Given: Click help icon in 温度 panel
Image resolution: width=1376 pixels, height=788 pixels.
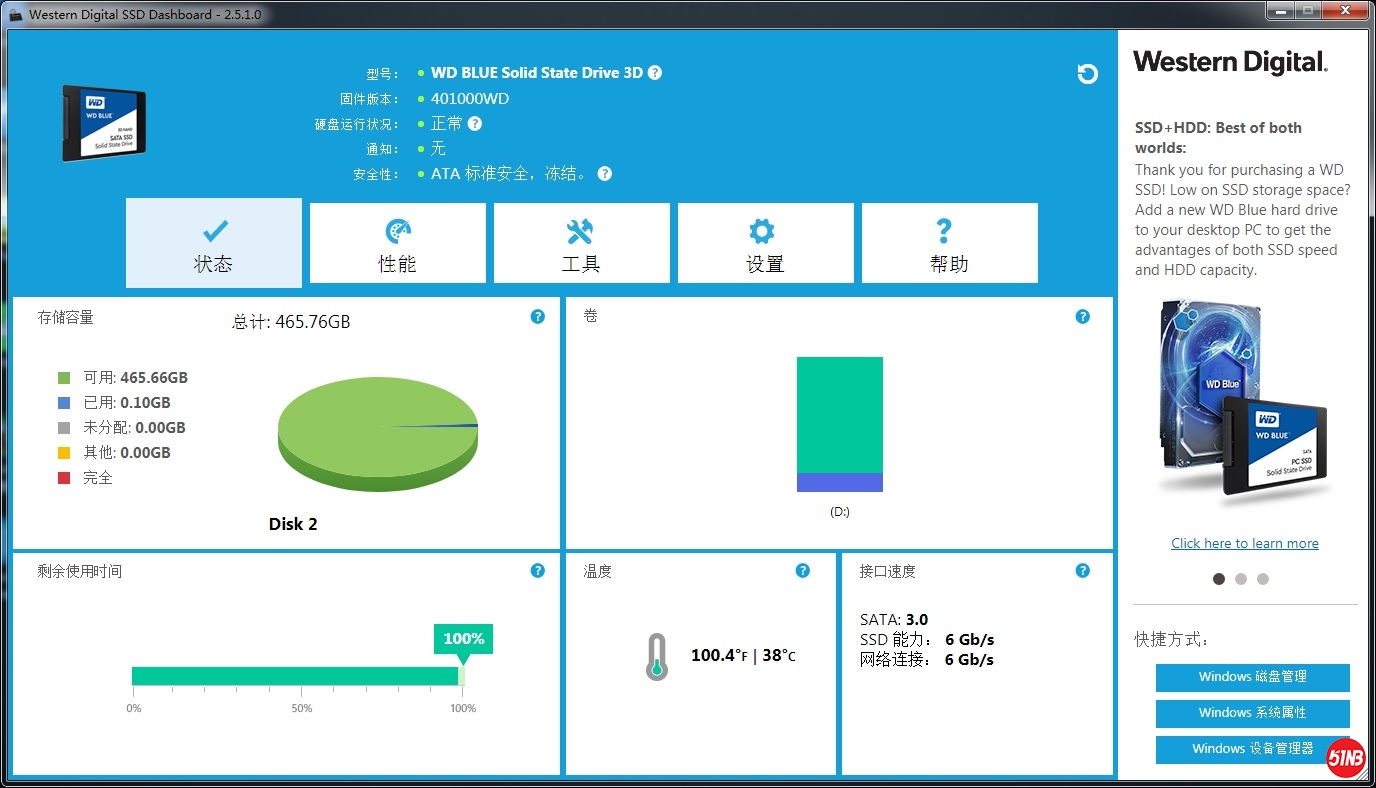Looking at the screenshot, I should click(x=802, y=571).
